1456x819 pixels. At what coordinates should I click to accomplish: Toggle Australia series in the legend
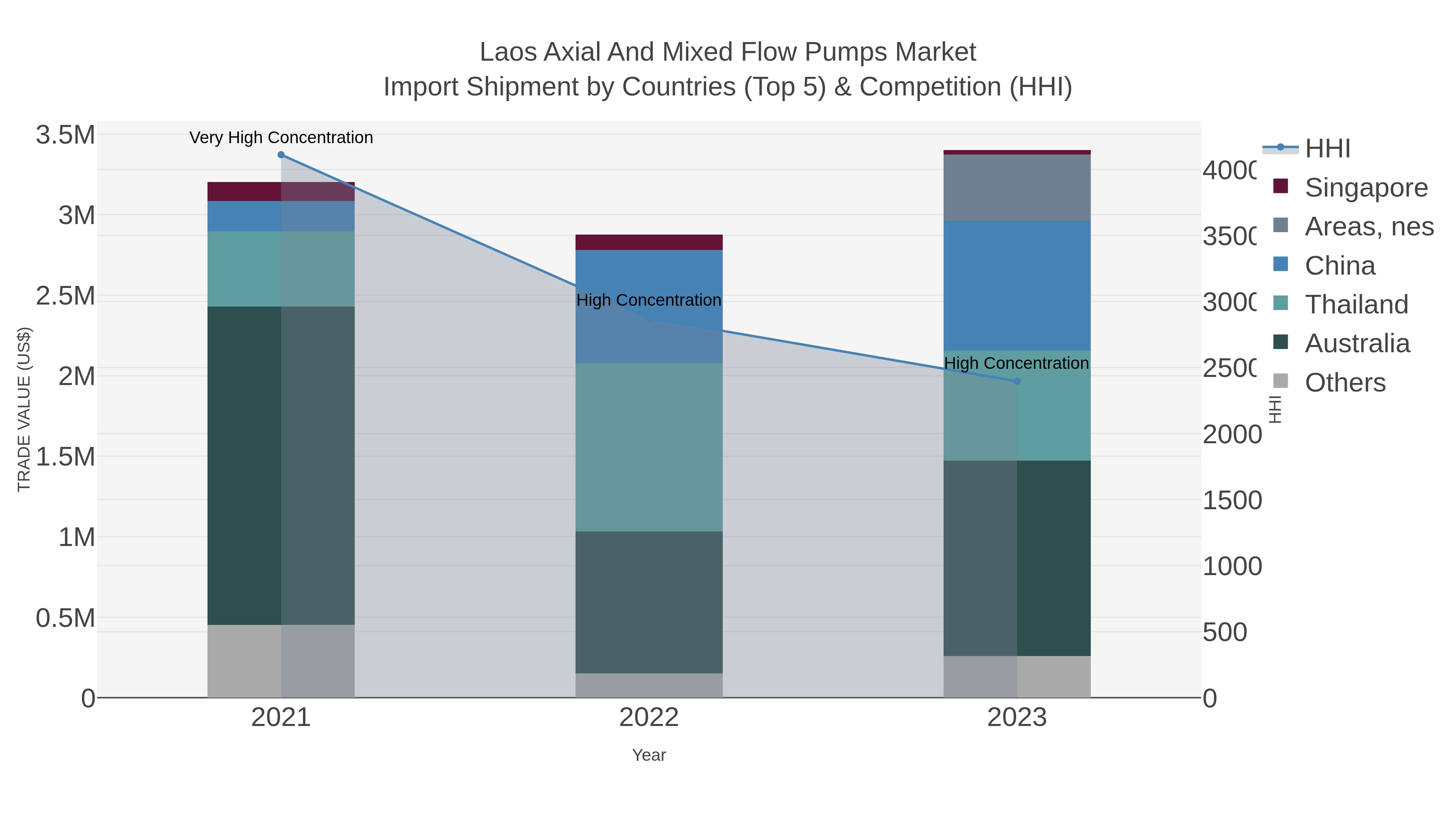(x=1341, y=344)
